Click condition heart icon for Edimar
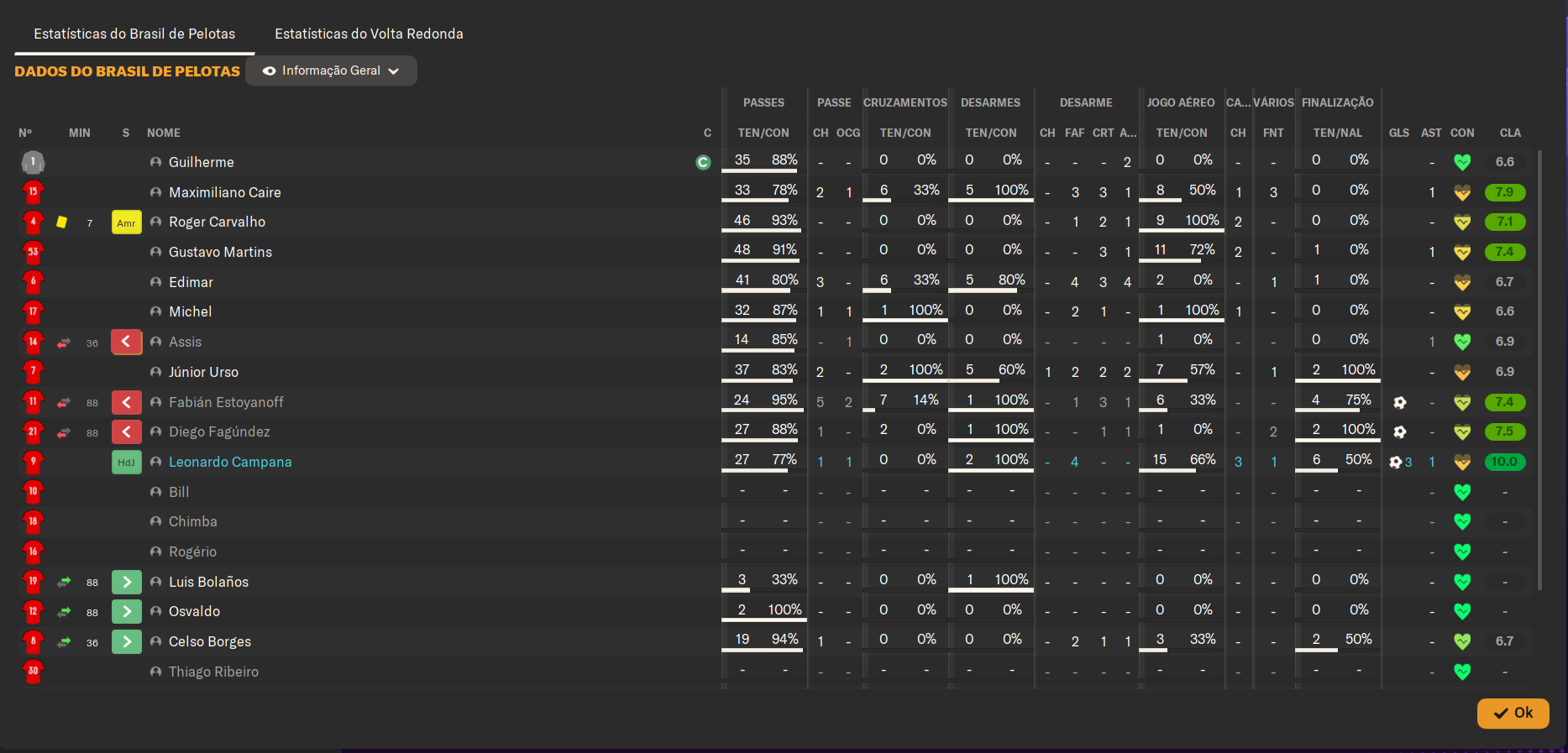The width and height of the screenshot is (1568, 753). pos(1462,282)
